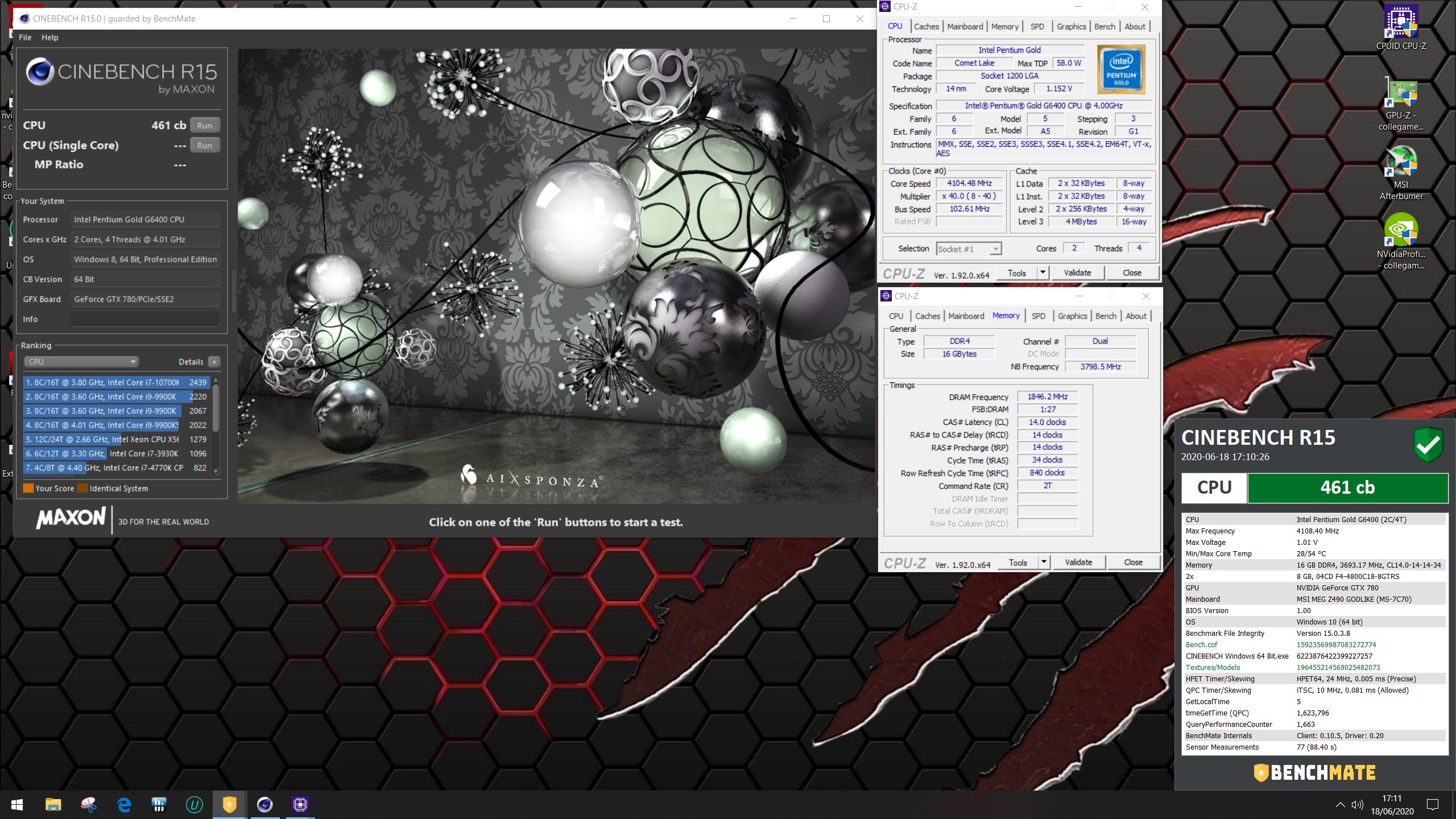Click the Intel Pentium Gold logo in CPU-Z
The width and height of the screenshot is (1456, 819).
[x=1121, y=70]
